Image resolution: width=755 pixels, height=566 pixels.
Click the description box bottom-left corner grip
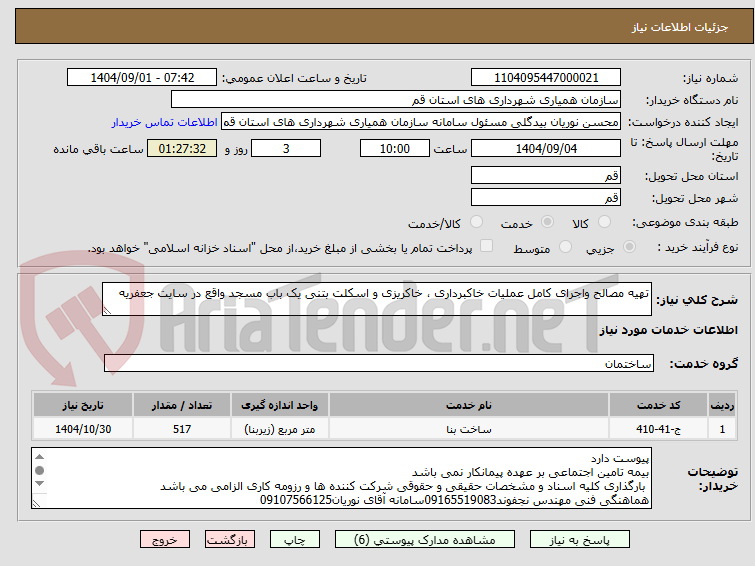107,311
